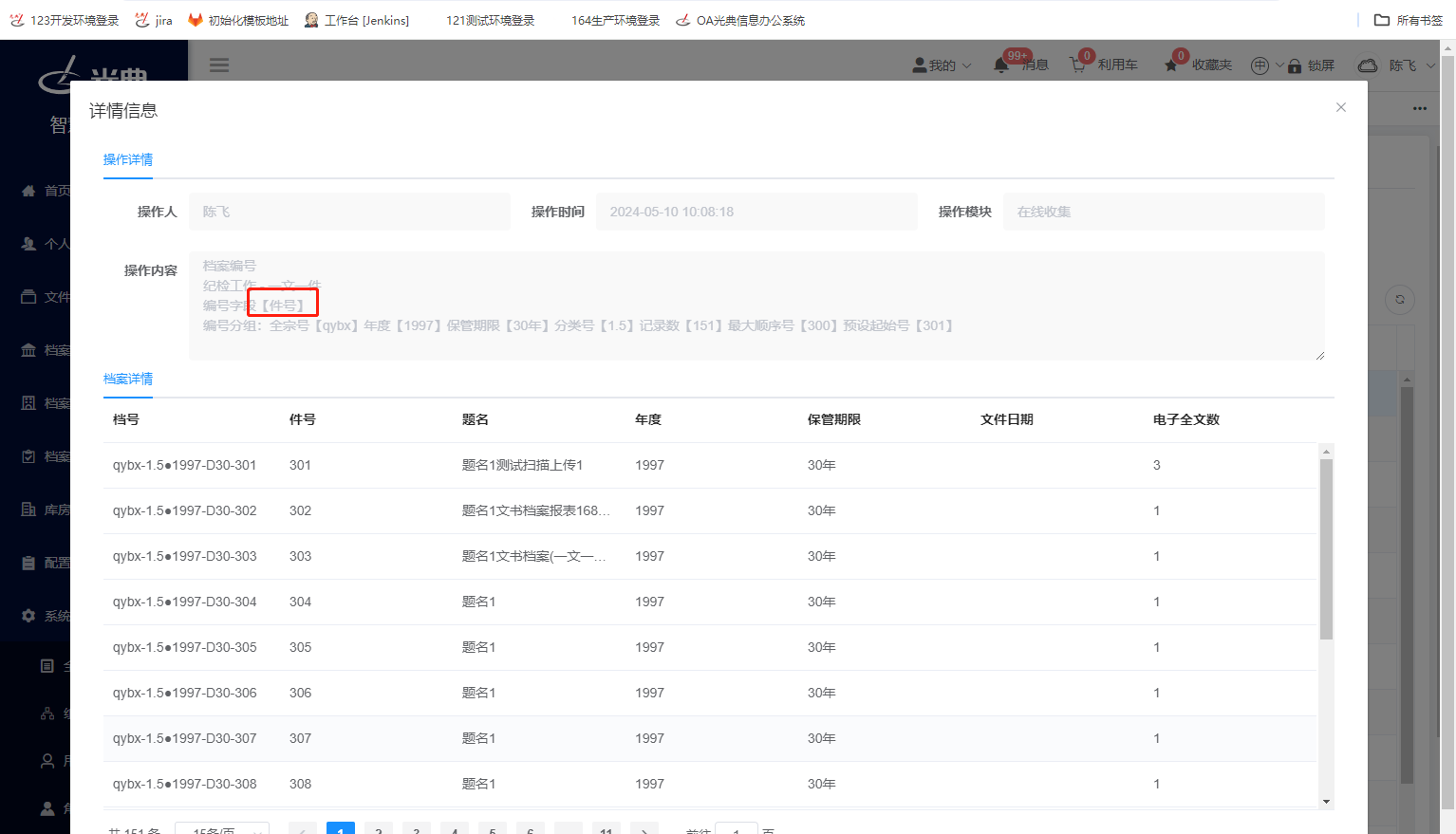Click the 操作模块 field showing 在线收集
Viewport: 1456px width, 834px height.
click(1164, 212)
